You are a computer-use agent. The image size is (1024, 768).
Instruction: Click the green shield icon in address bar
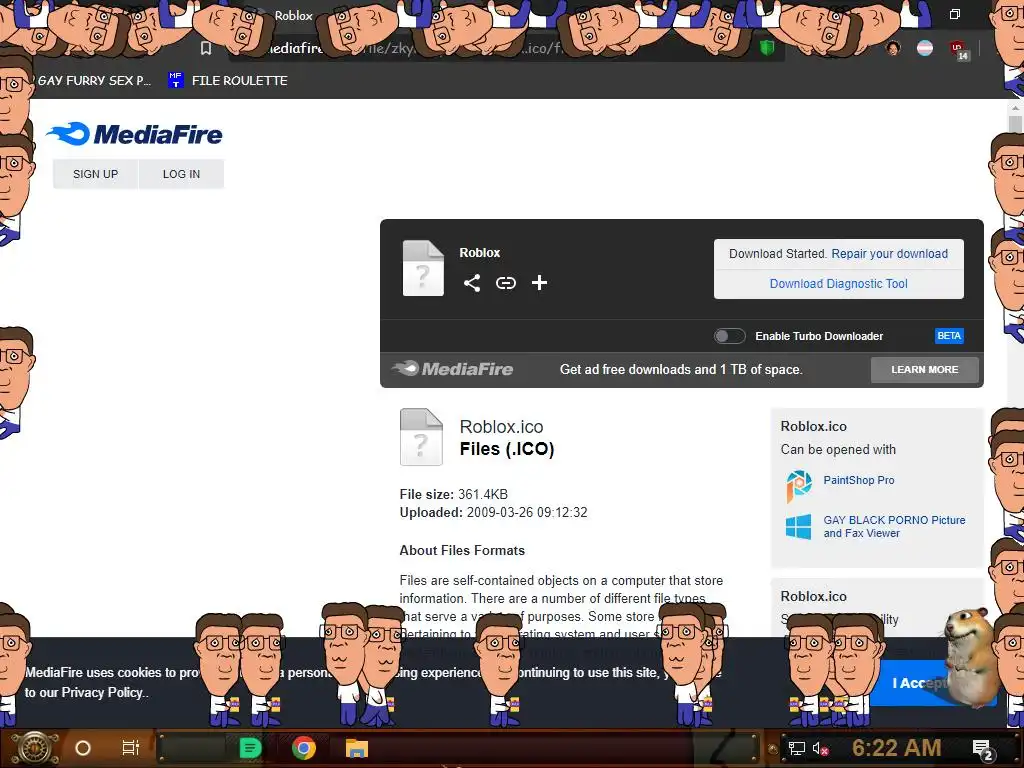coord(767,48)
